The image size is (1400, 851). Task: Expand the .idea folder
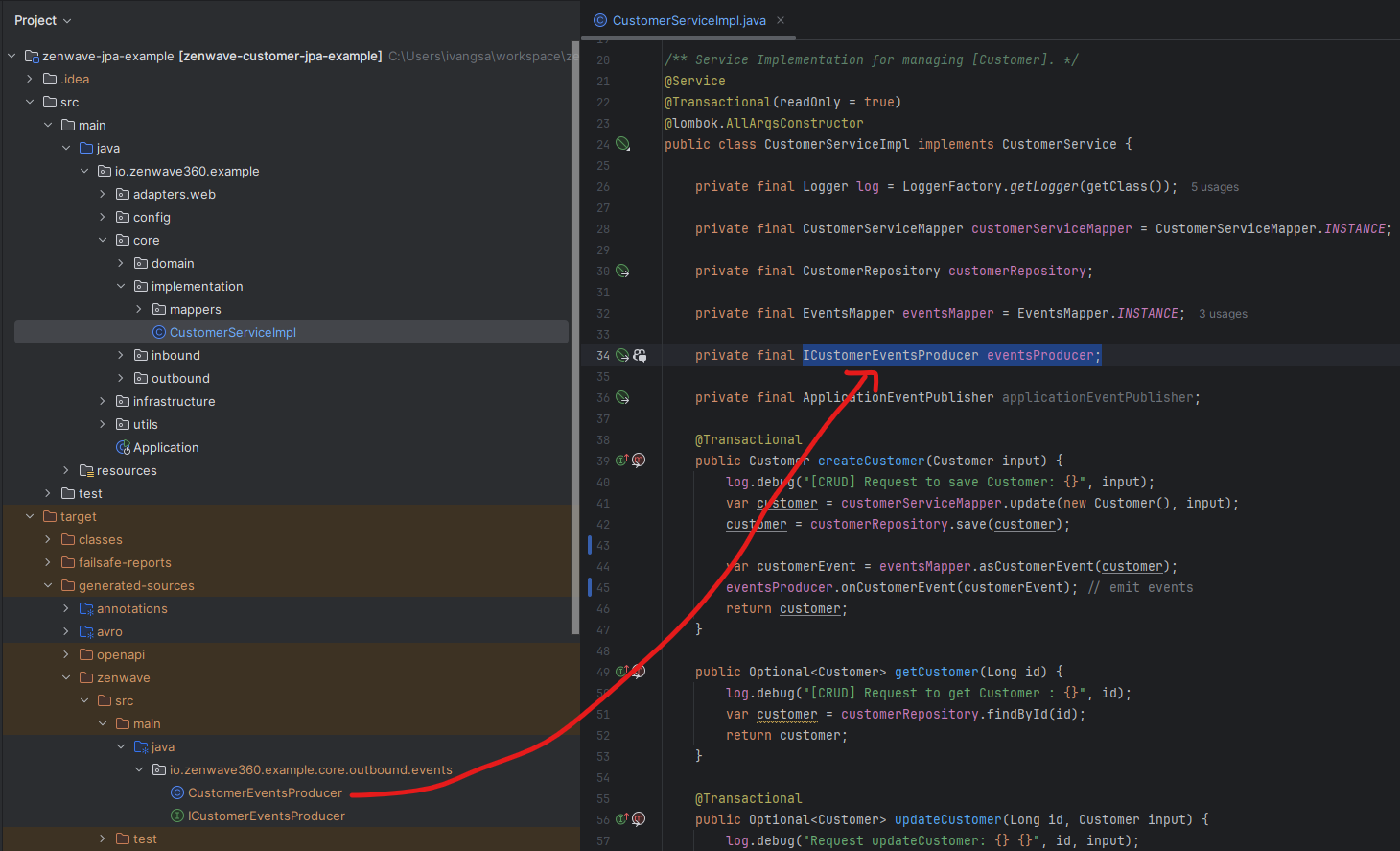coord(30,79)
